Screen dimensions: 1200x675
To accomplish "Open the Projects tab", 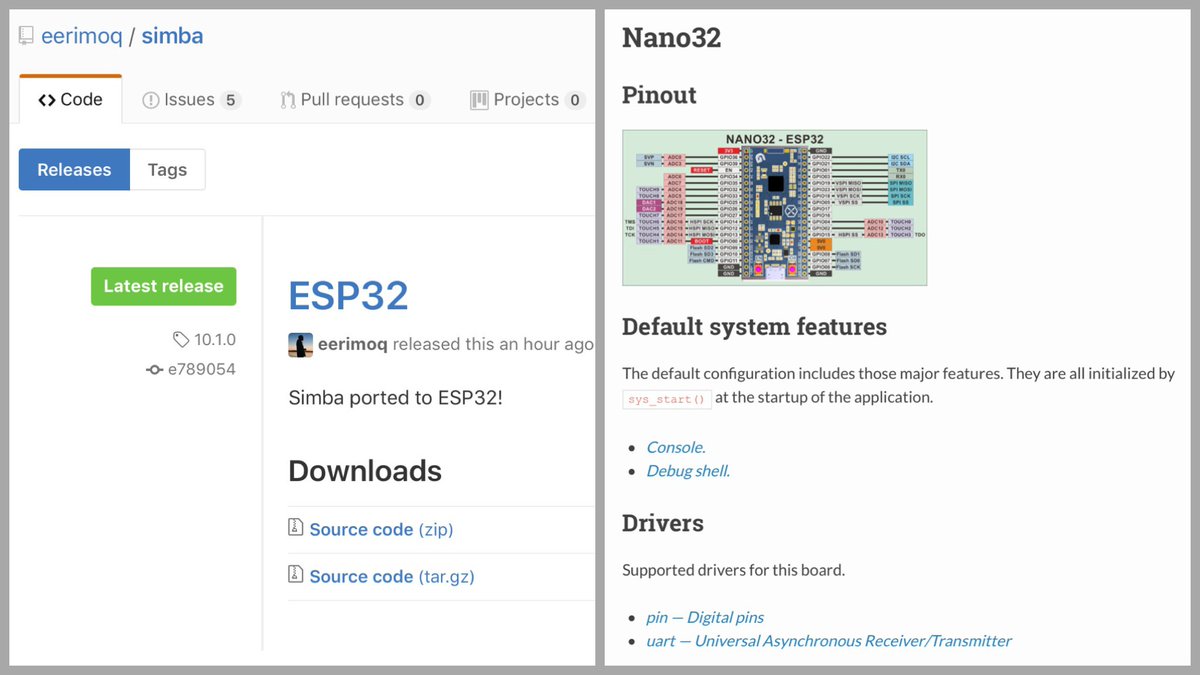I will 525,99.
